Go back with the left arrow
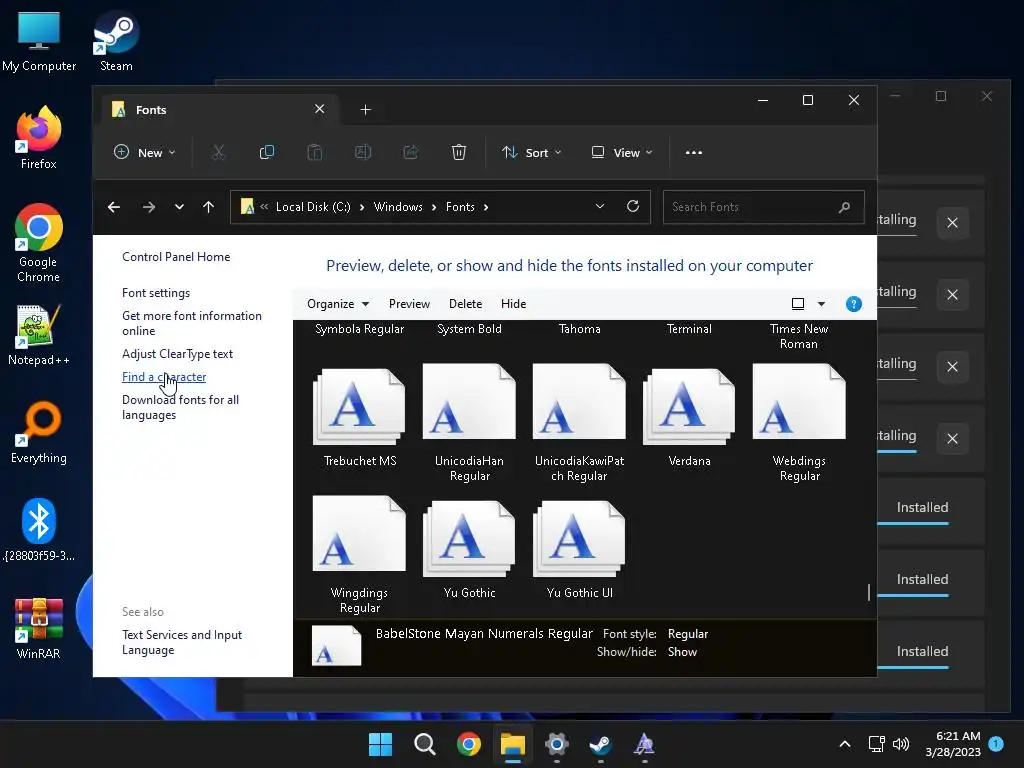 [114, 207]
